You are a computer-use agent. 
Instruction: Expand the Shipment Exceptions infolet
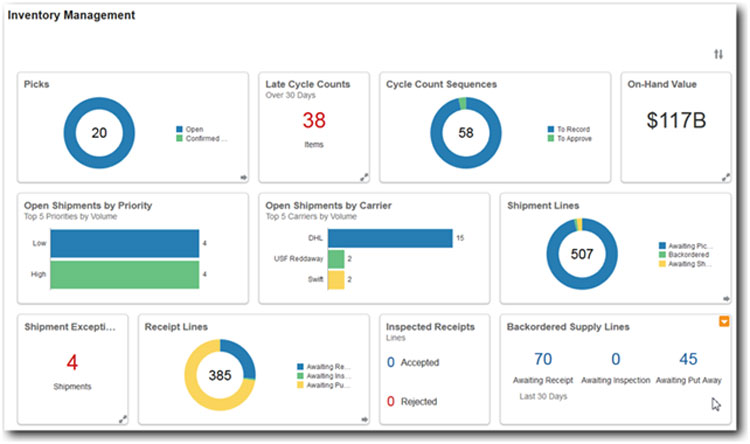pos(123,419)
